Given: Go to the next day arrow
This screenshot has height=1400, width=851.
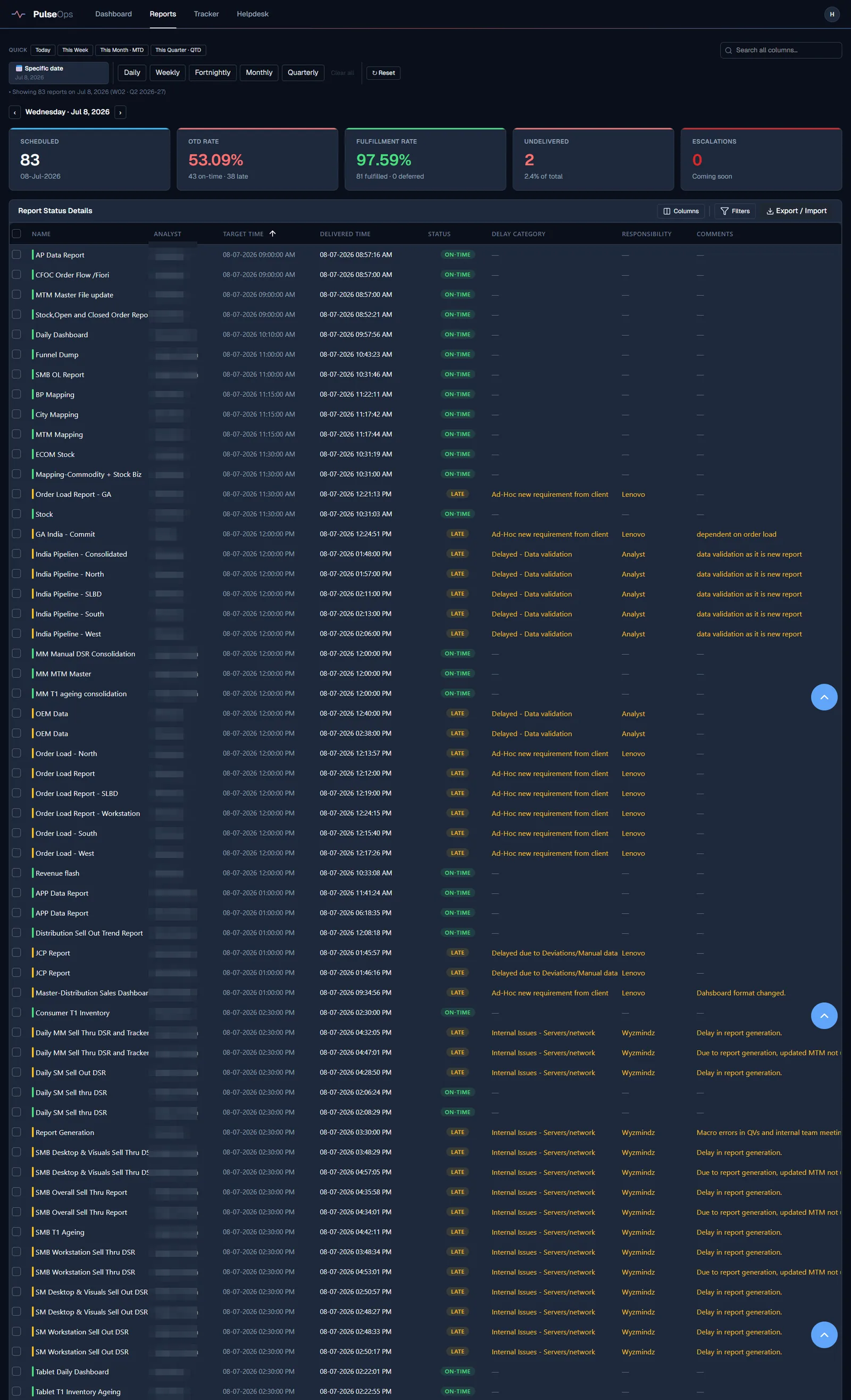Looking at the screenshot, I should [120, 113].
